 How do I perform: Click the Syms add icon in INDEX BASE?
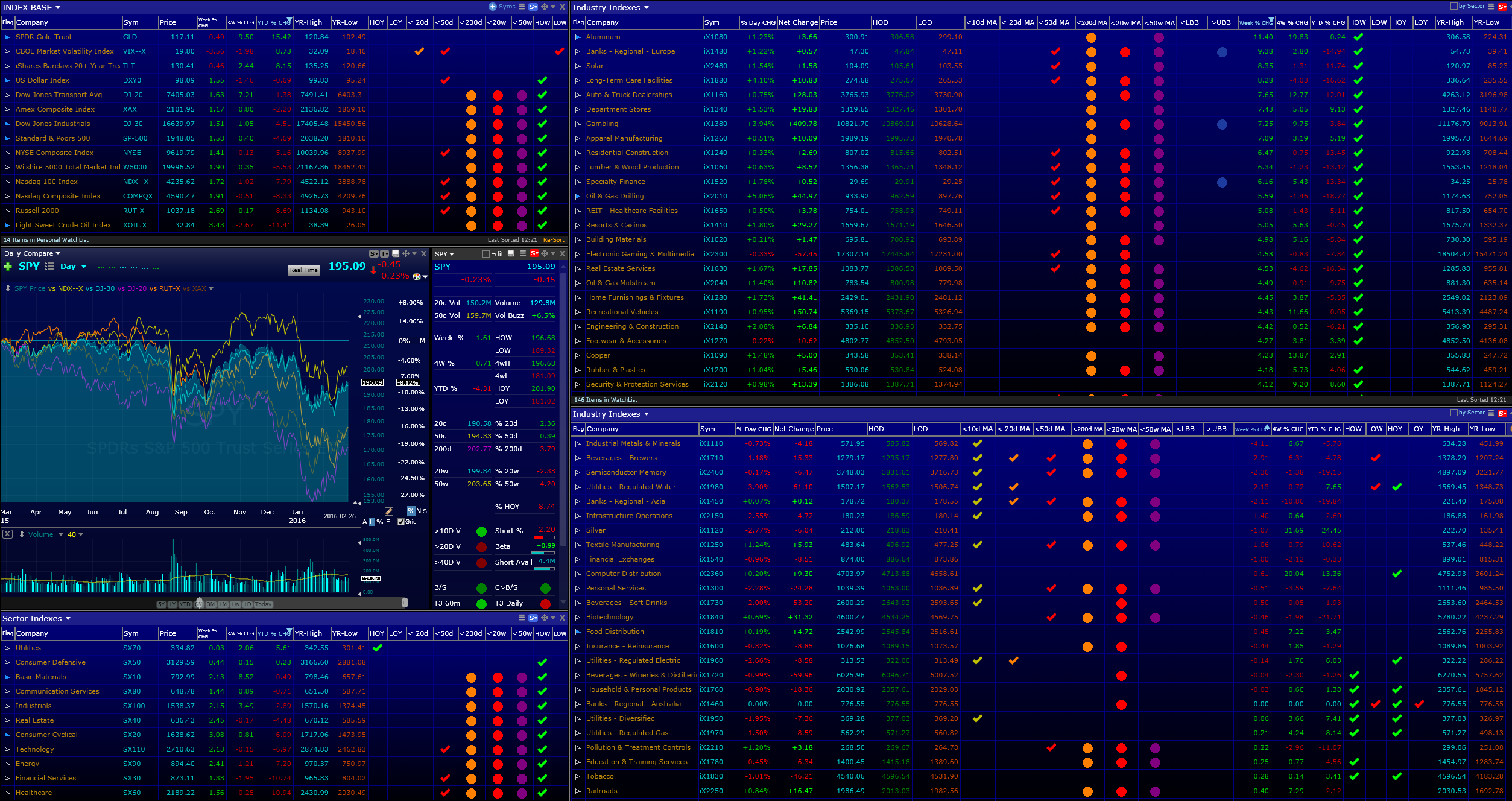(x=493, y=7)
